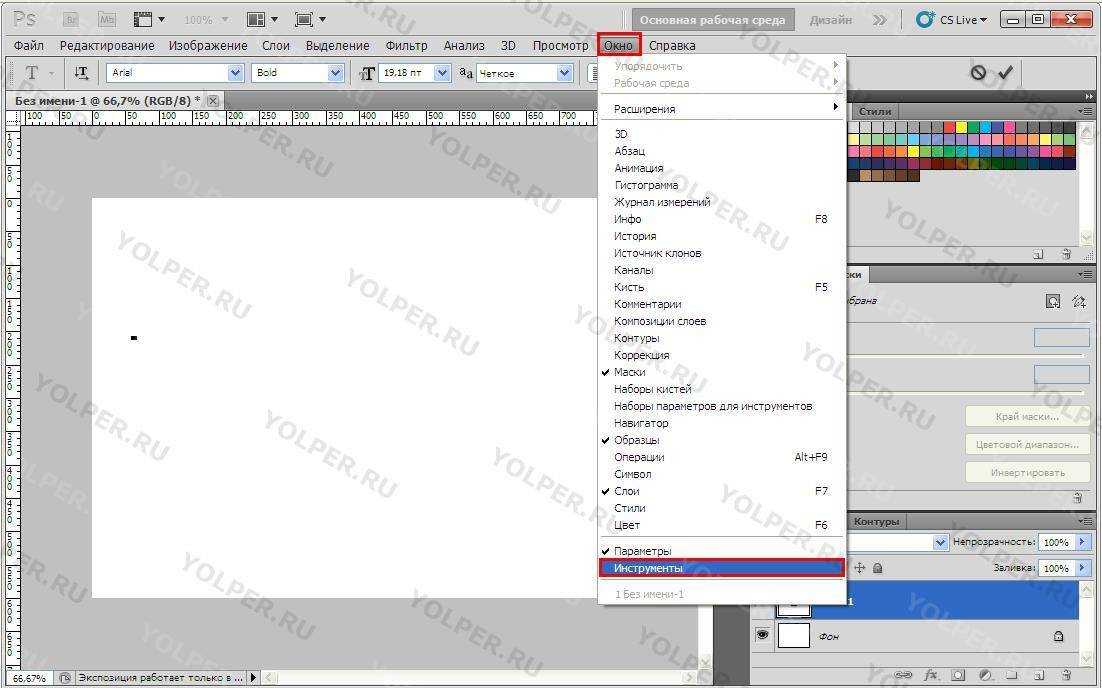Click the view extras filmstrip icon

pos(143,20)
